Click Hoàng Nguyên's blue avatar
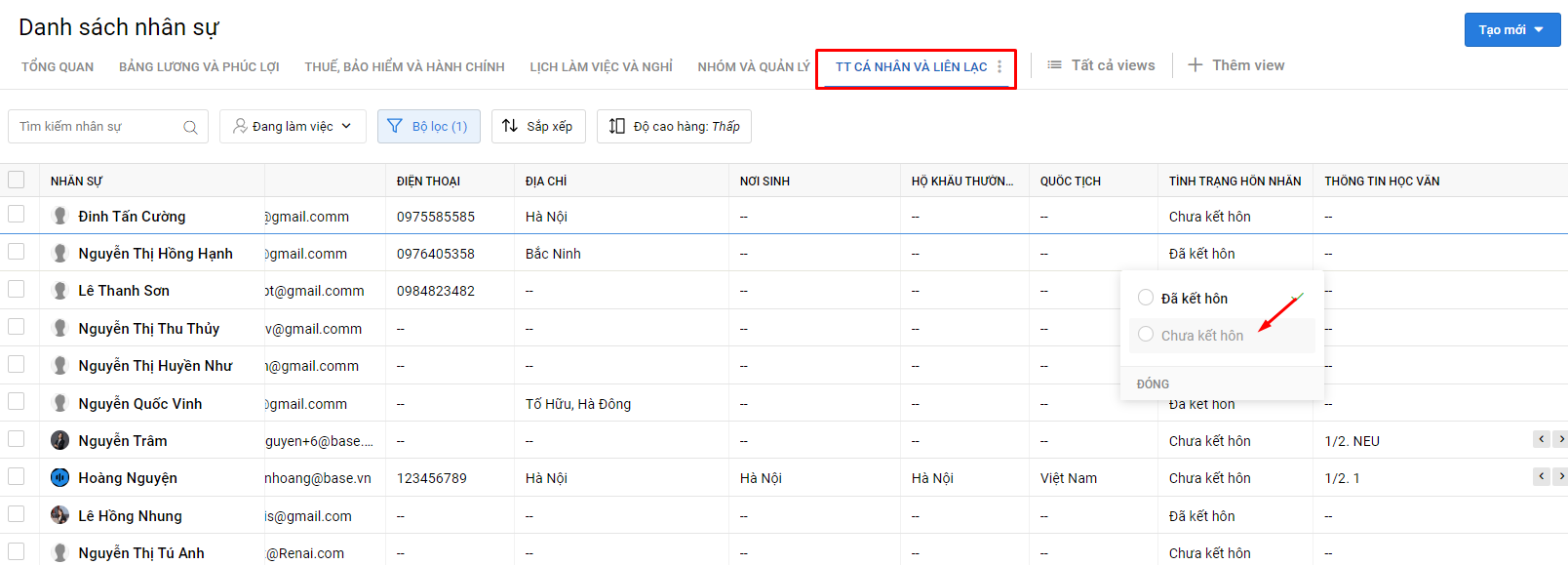Viewport: 1568px width, 565px height. 59,478
